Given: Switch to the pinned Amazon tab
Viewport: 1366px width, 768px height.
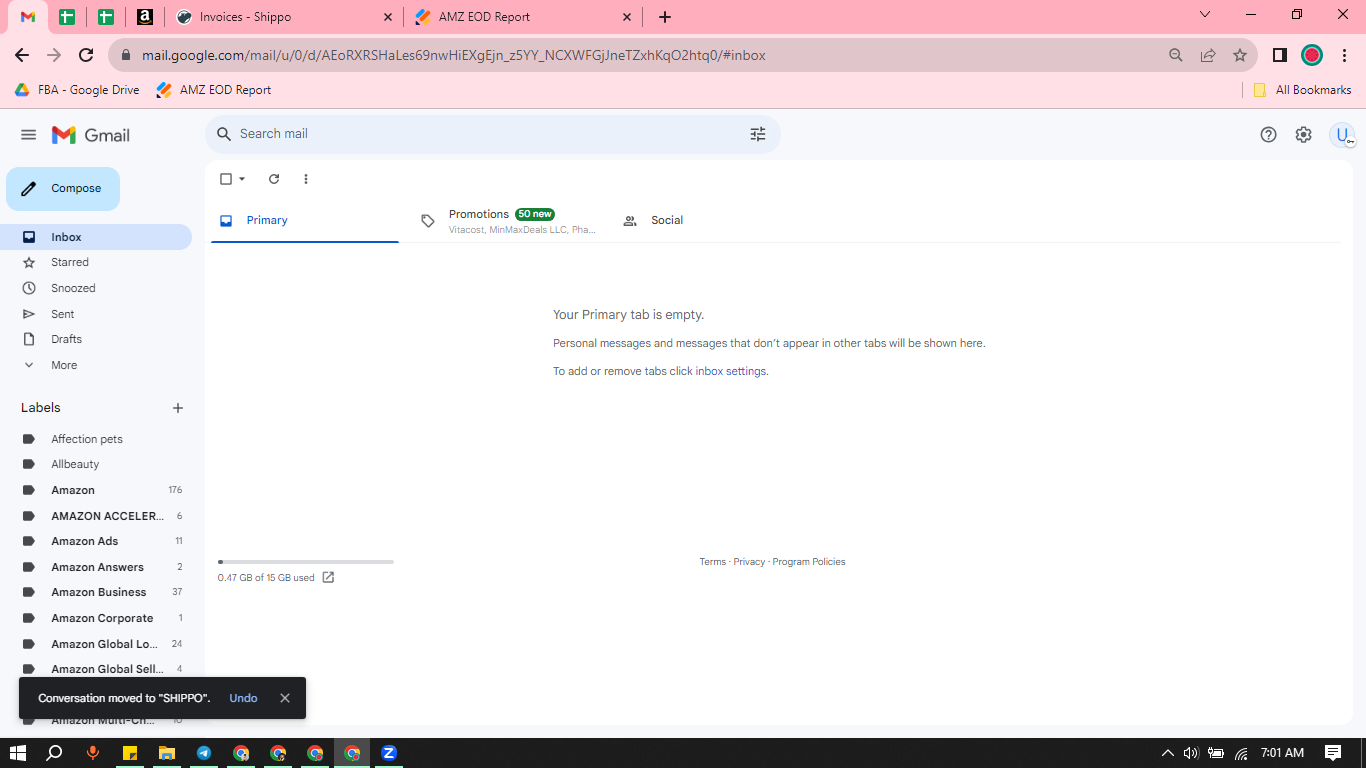Looking at the screenshot, I should (x=145, y=17).
